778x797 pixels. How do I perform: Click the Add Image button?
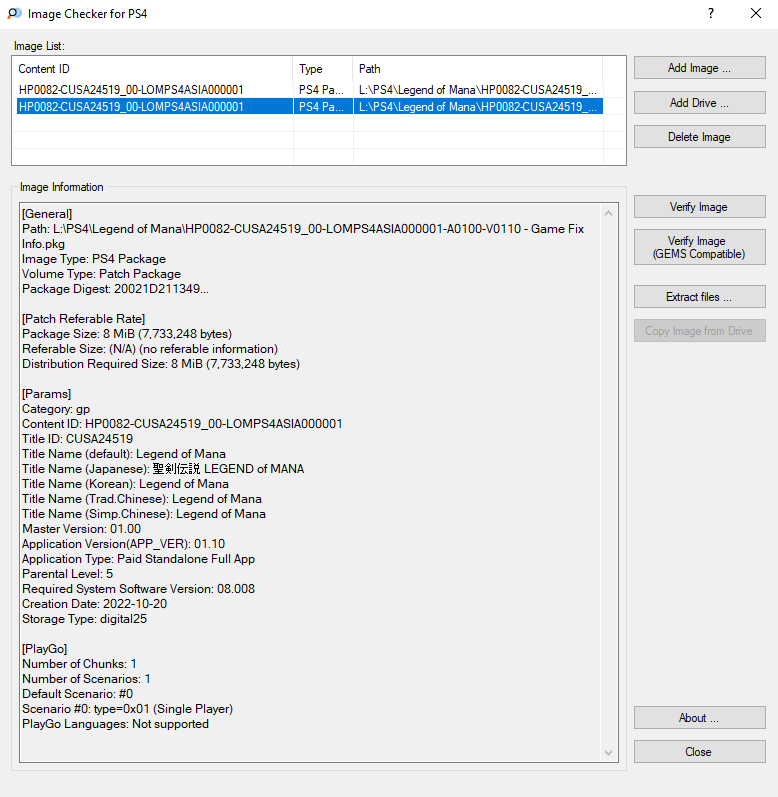point(699,68)
